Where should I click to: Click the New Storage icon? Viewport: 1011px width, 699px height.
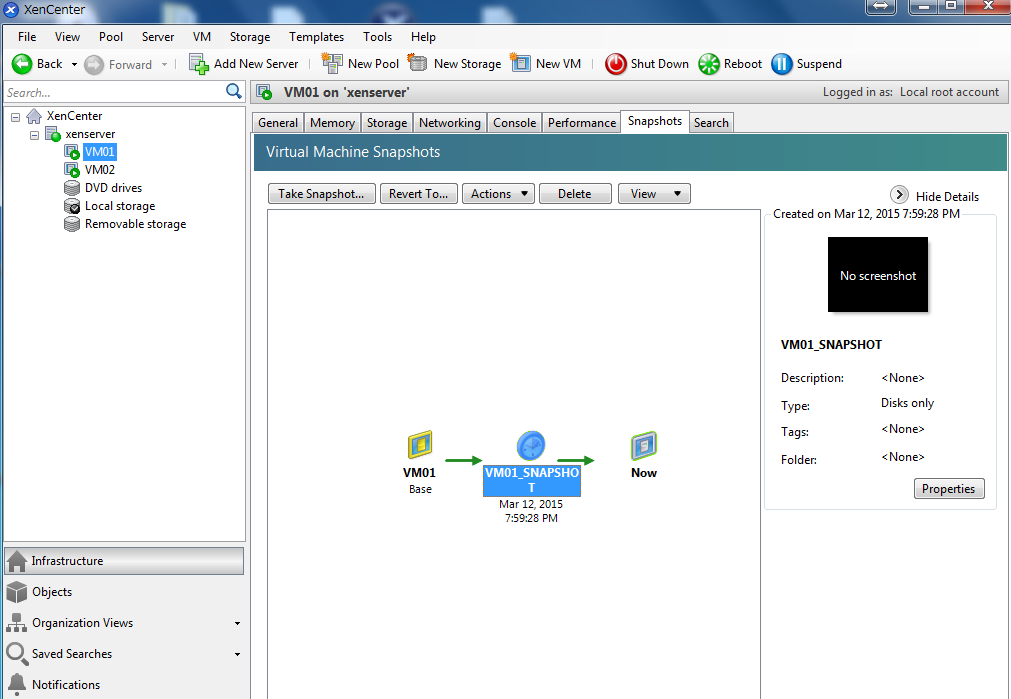pos(418,63)
